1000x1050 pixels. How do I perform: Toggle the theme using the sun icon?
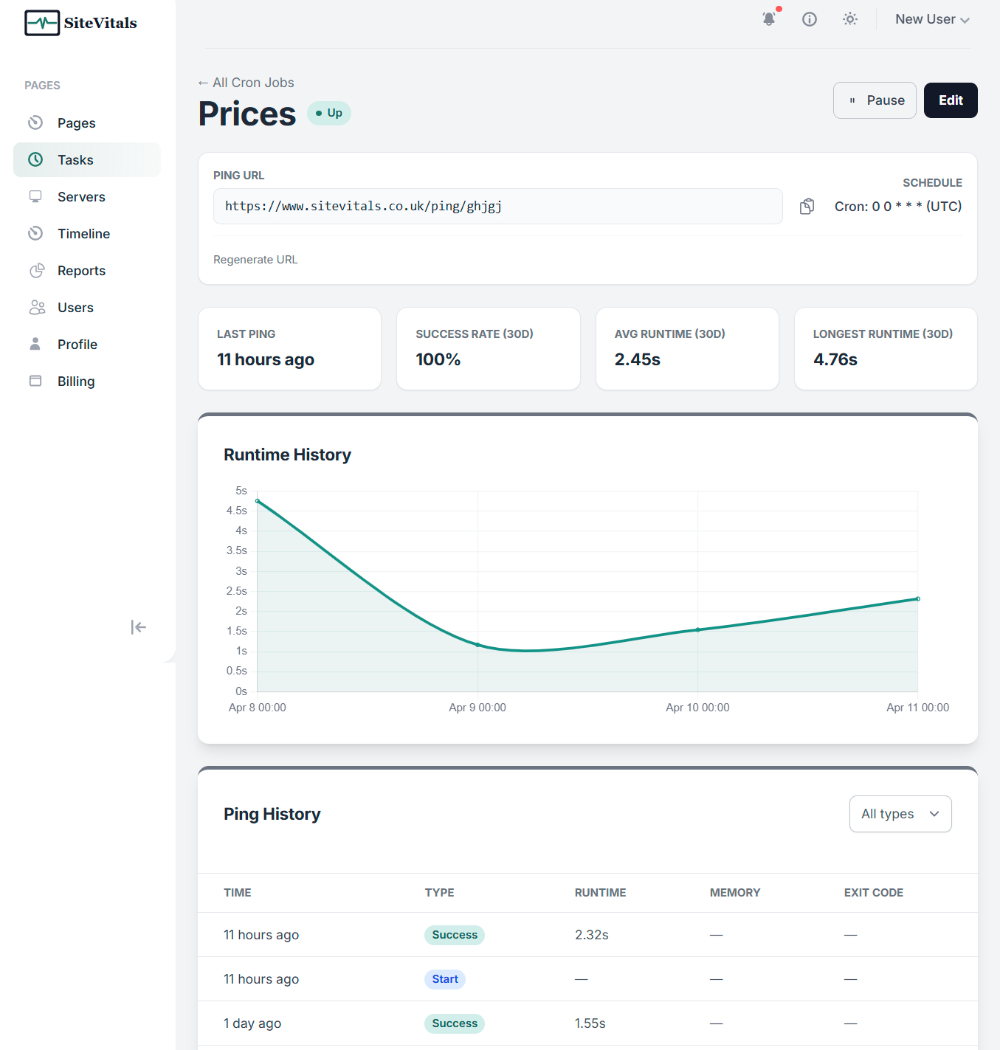tap(850, 18)
